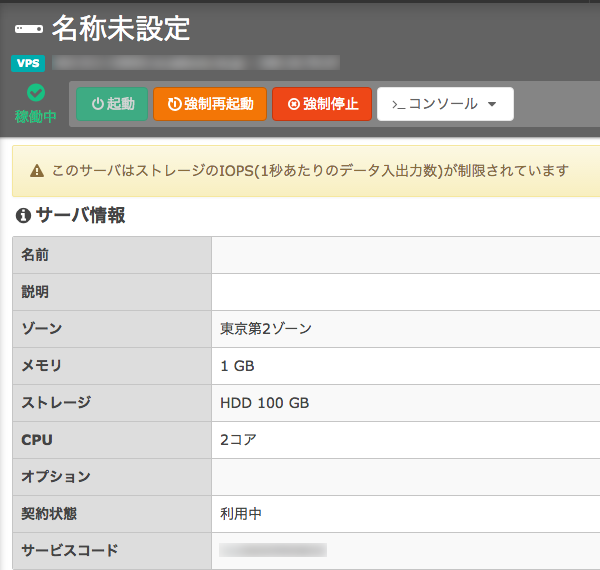Image resolution: width=600 pixels, height=570 pixels.
Task: Click the 稼働中 status label
Action: tap(35, 117)
